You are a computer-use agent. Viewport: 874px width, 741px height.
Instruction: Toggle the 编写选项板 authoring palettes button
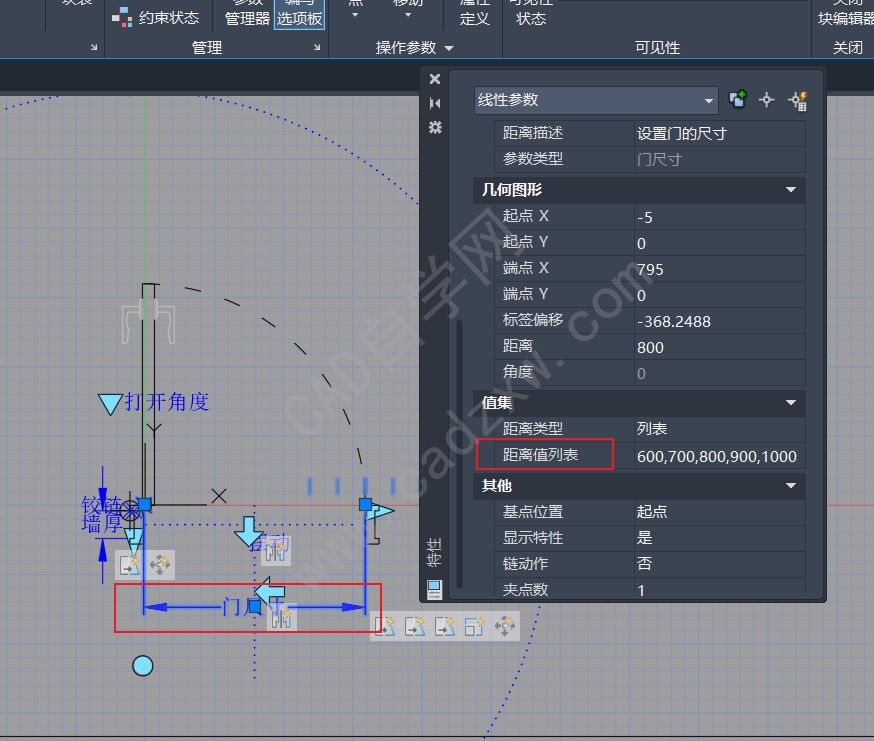pos(299,13)
